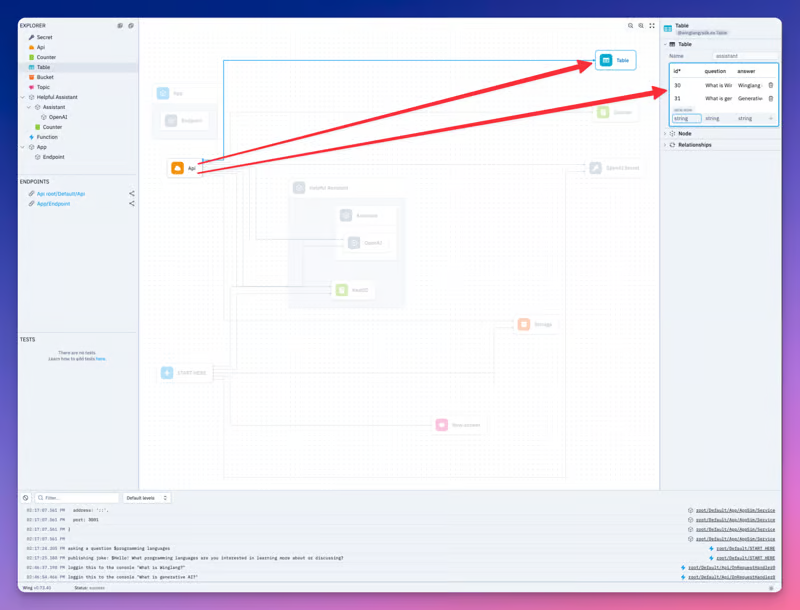This screenshot has height=610, width=800.
Task: Zoom in on the canvas map
Action: point(641,26)
